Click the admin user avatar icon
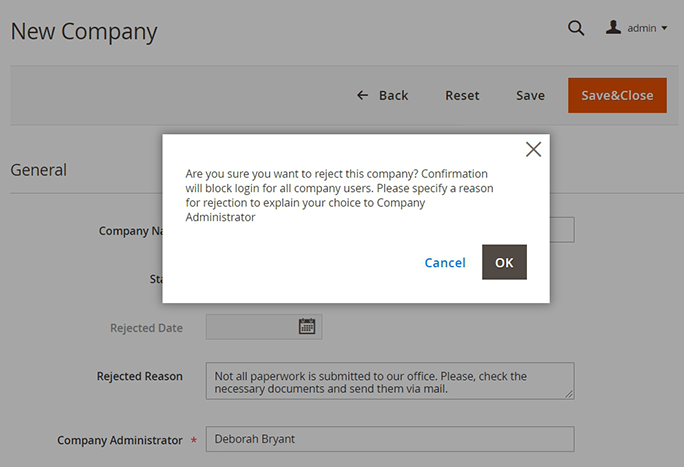This screenshot has width=684, height=467. [x=614, y=28]
